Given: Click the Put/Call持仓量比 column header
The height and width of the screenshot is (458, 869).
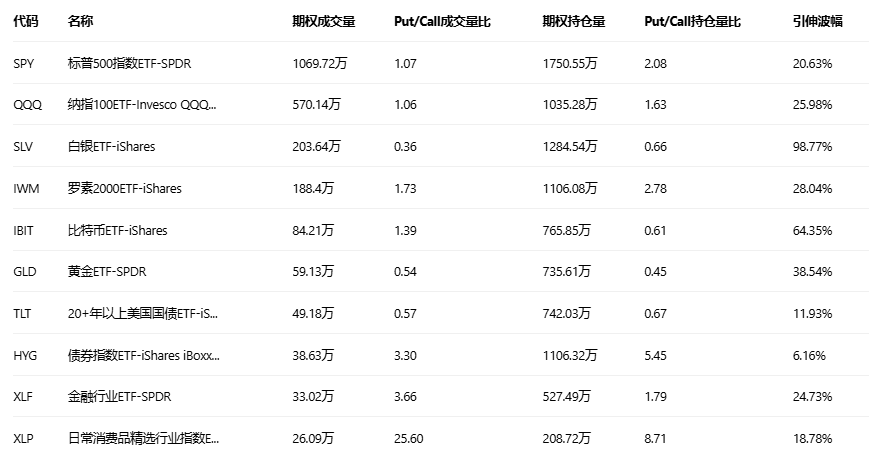Looking at the screenshot, I should (693, 21).
